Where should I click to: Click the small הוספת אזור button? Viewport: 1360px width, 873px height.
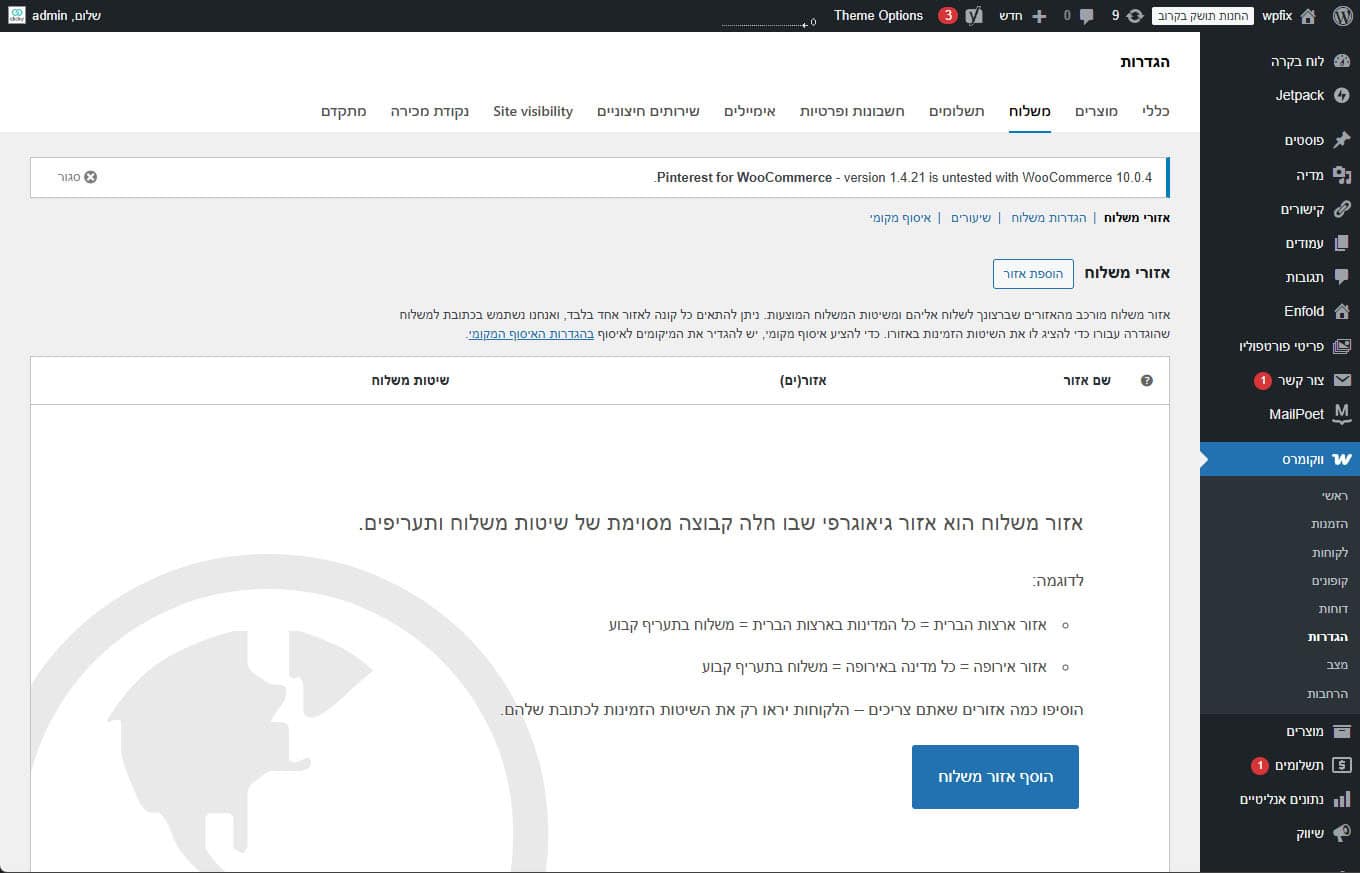coord(1033,273)
